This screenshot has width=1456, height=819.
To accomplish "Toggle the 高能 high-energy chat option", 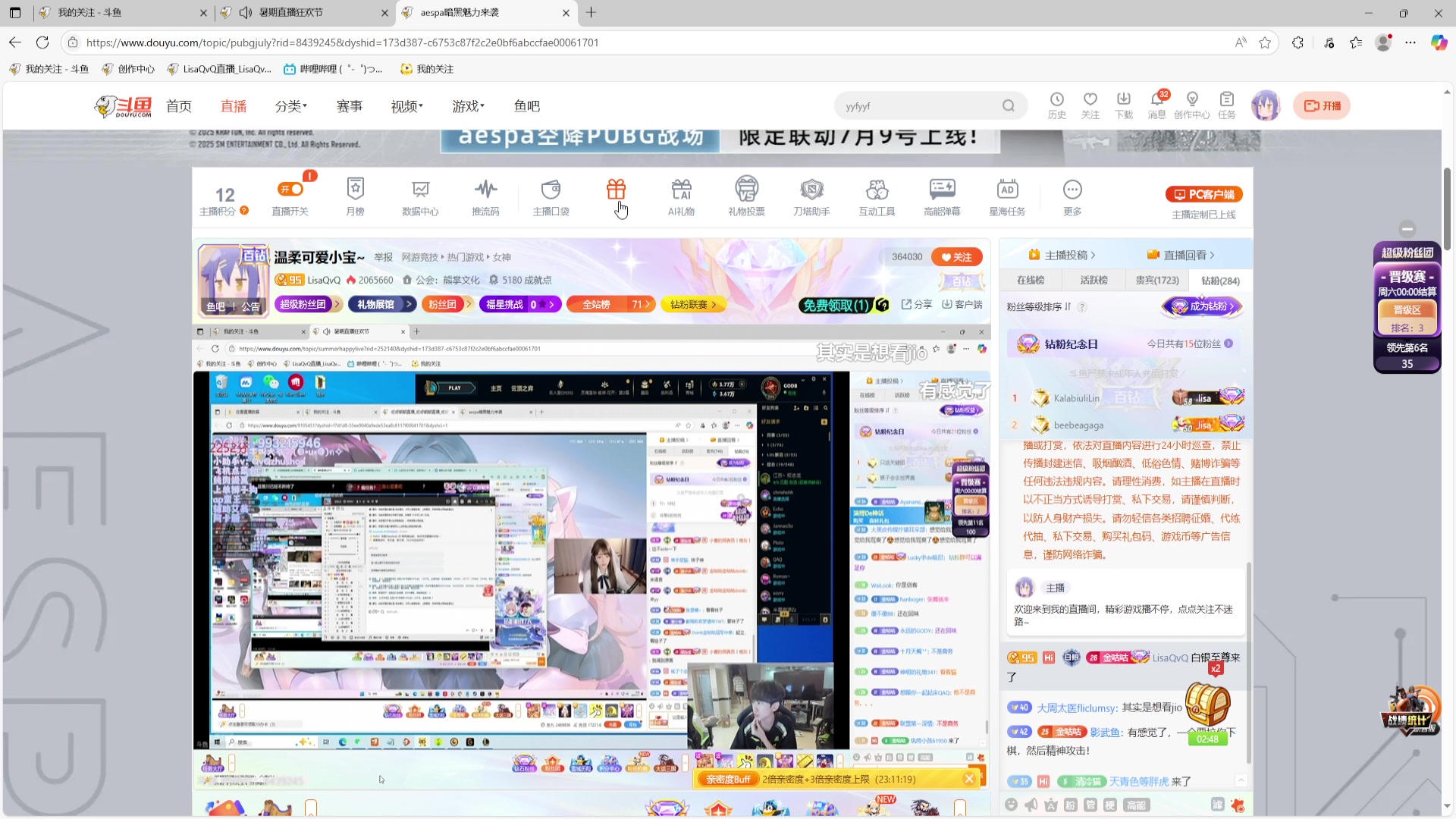I will coord(1136,805).
